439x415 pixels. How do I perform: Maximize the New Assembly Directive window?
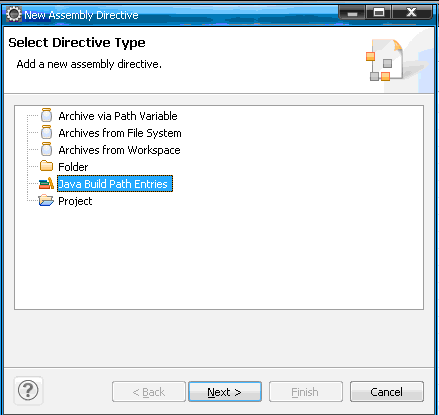tap(379, 12)
